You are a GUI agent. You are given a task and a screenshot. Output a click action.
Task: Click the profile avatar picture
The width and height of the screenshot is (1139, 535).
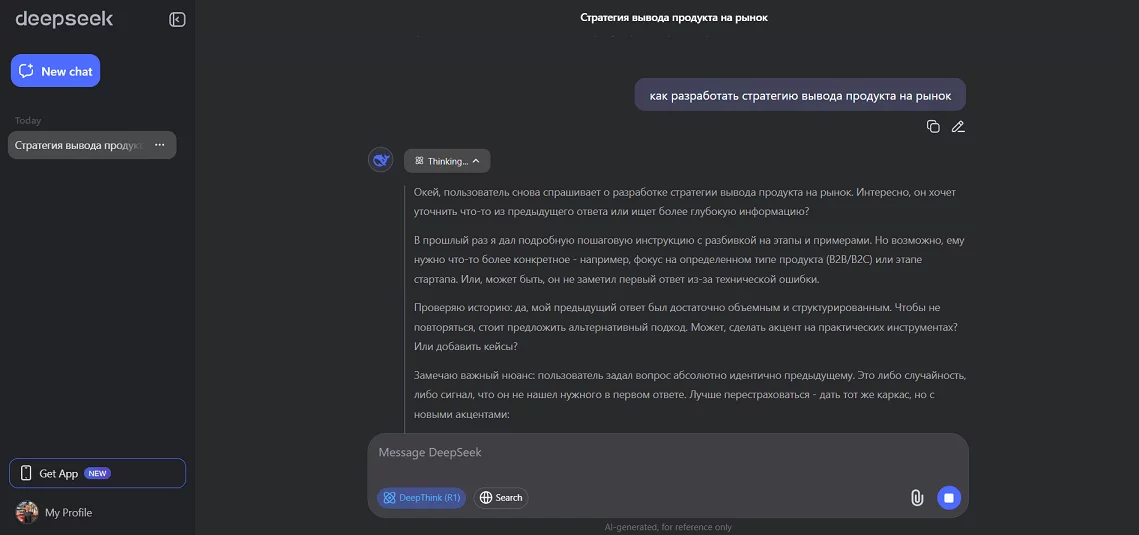[x=27, y=512]
